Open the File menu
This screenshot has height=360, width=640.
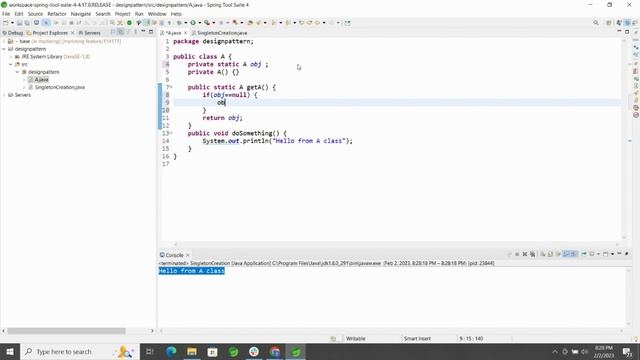tap(6, 14)
